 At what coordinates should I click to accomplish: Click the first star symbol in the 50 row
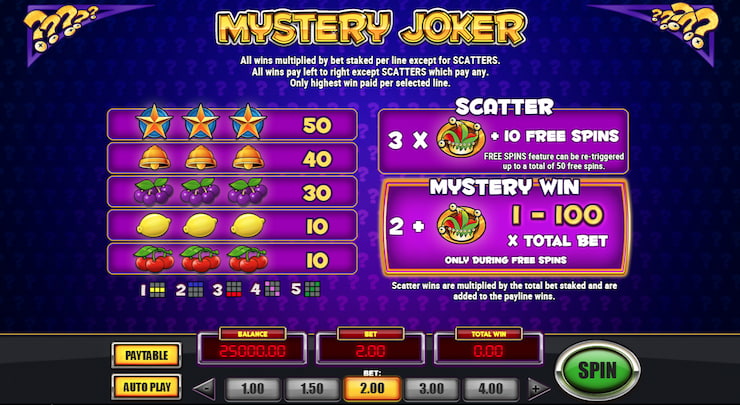[x=154, y=122]
